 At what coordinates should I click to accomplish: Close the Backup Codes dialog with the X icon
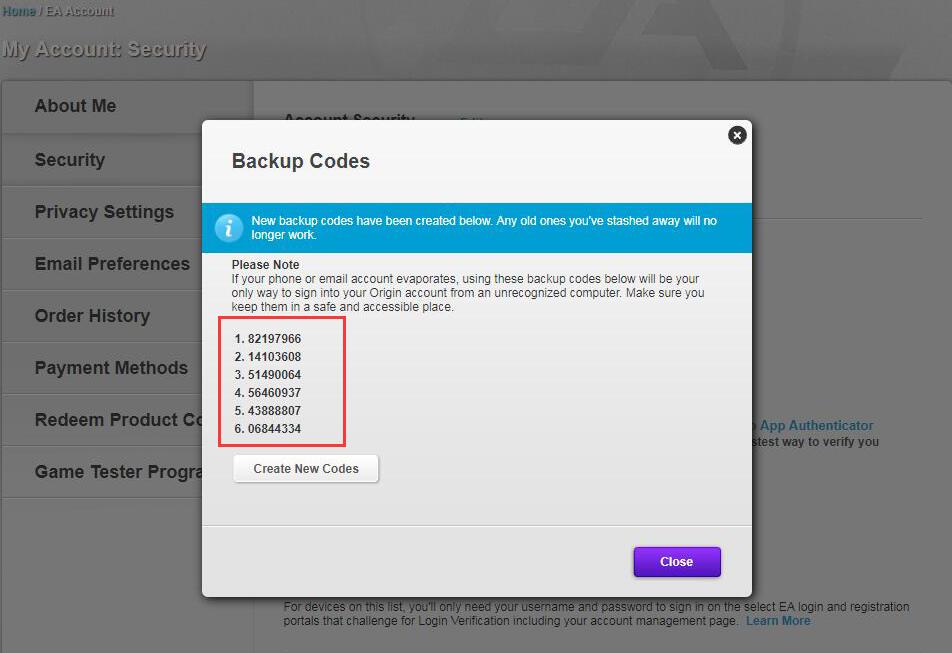[737, 135]
